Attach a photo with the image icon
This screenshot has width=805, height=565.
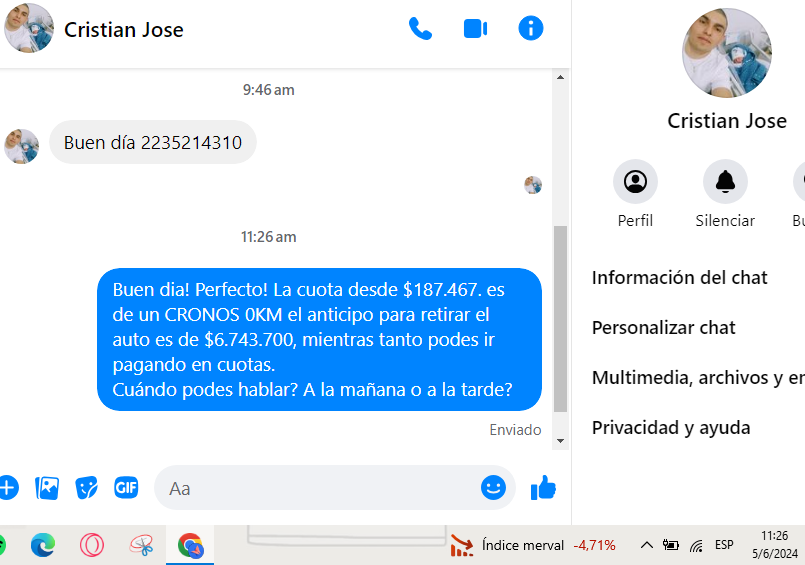click(x=47, y=488)
